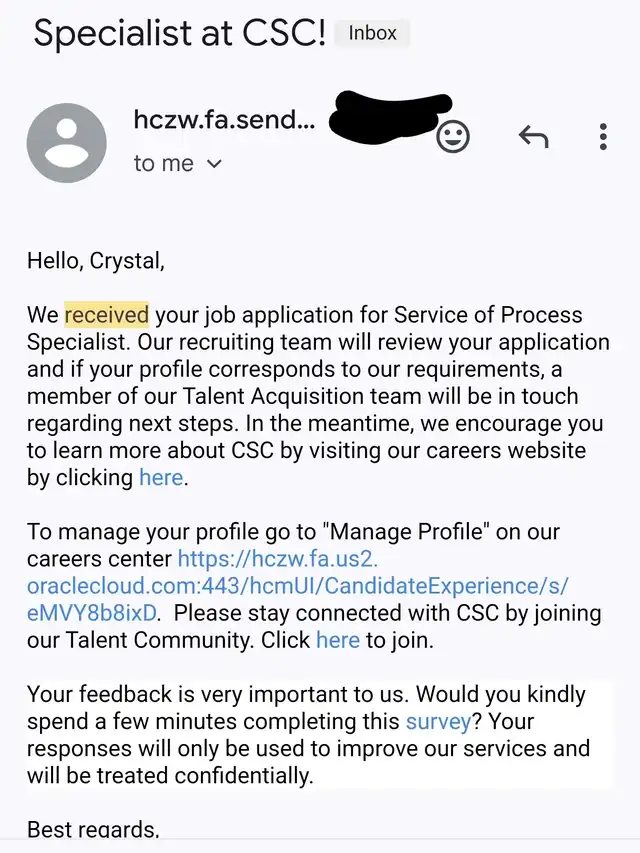Select the Inbox label tag
640x853 pixels.
[372, 33]
